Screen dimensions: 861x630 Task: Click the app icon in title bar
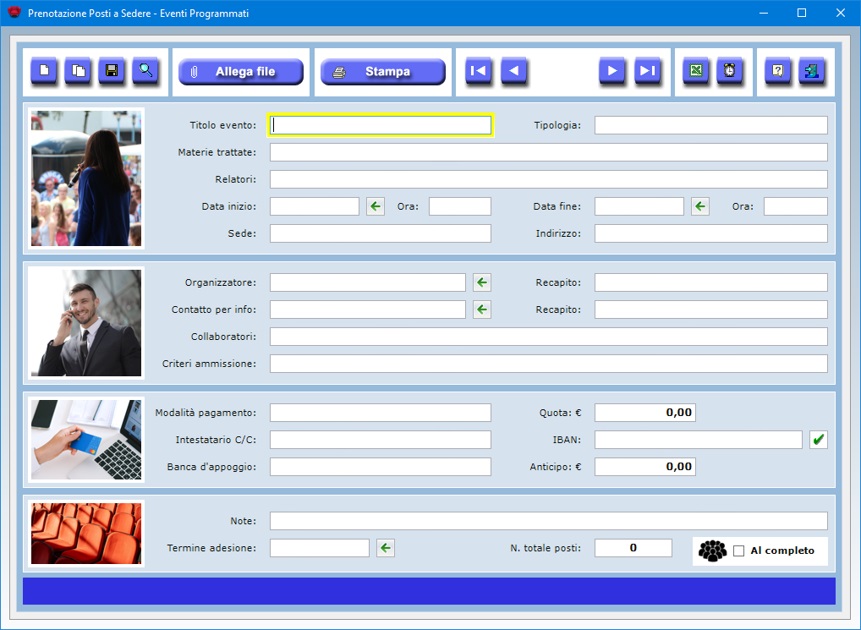pyautogui.click(x=14, y=13)
